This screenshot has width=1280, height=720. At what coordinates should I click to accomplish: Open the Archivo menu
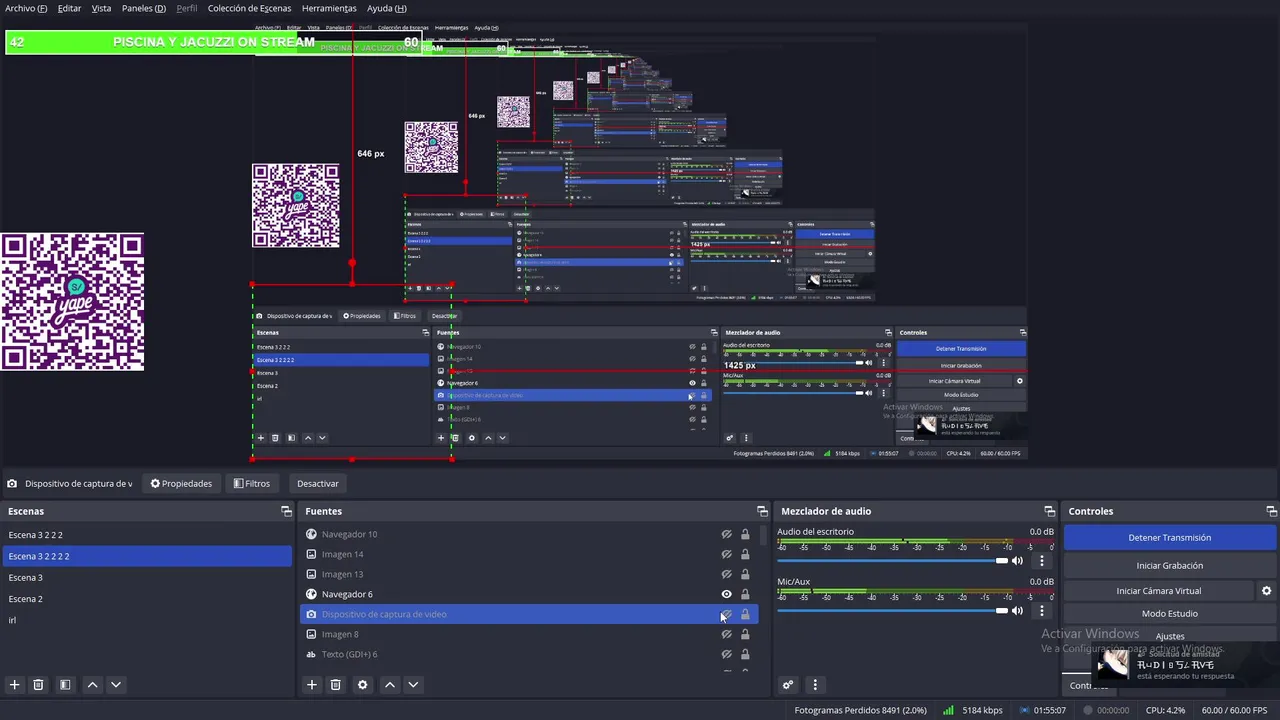click(x=26, y=8)
